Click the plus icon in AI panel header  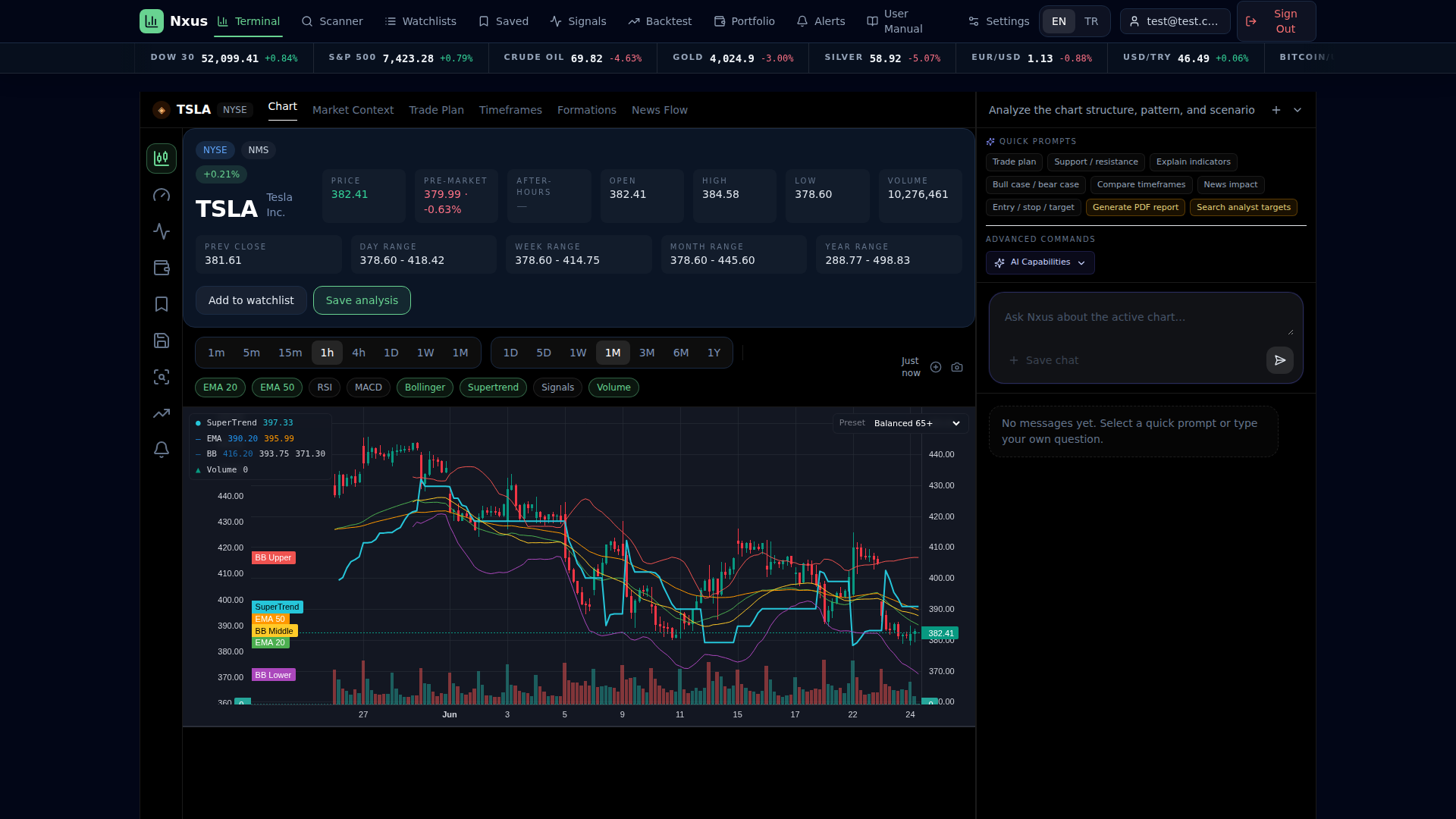pyautogui.click(x=1276, y=110)
